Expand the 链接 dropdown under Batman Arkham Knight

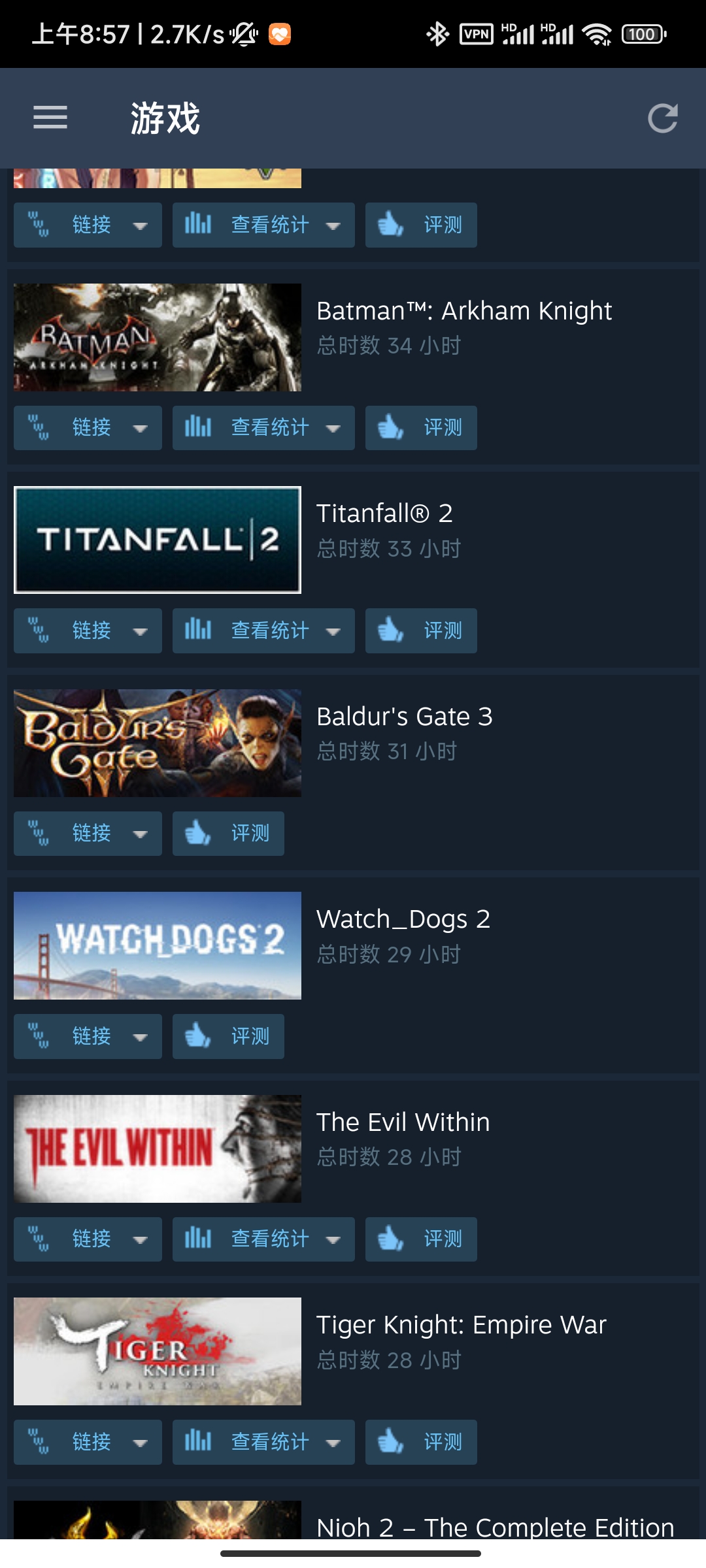pos(141,429)
